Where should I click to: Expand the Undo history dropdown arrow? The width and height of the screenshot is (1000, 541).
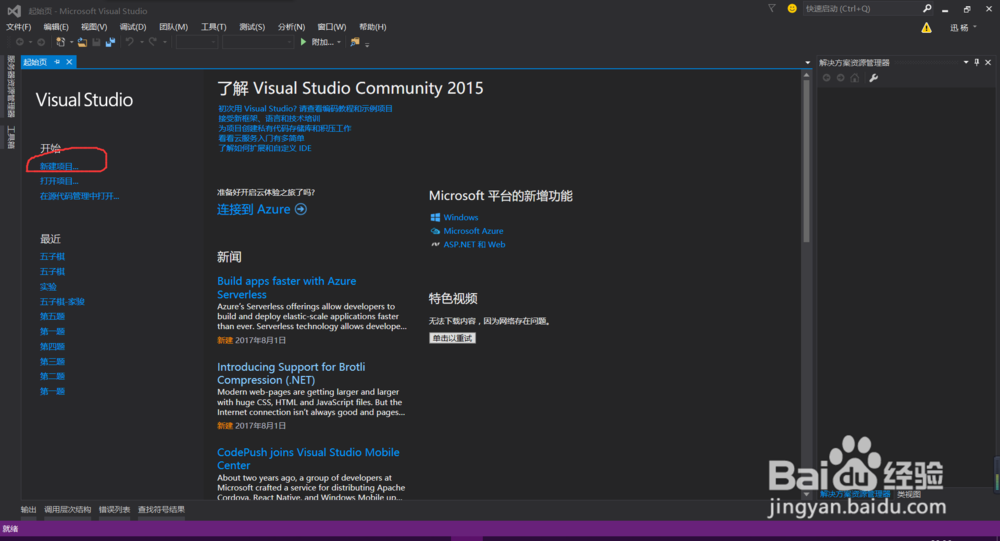pos(141,43)
